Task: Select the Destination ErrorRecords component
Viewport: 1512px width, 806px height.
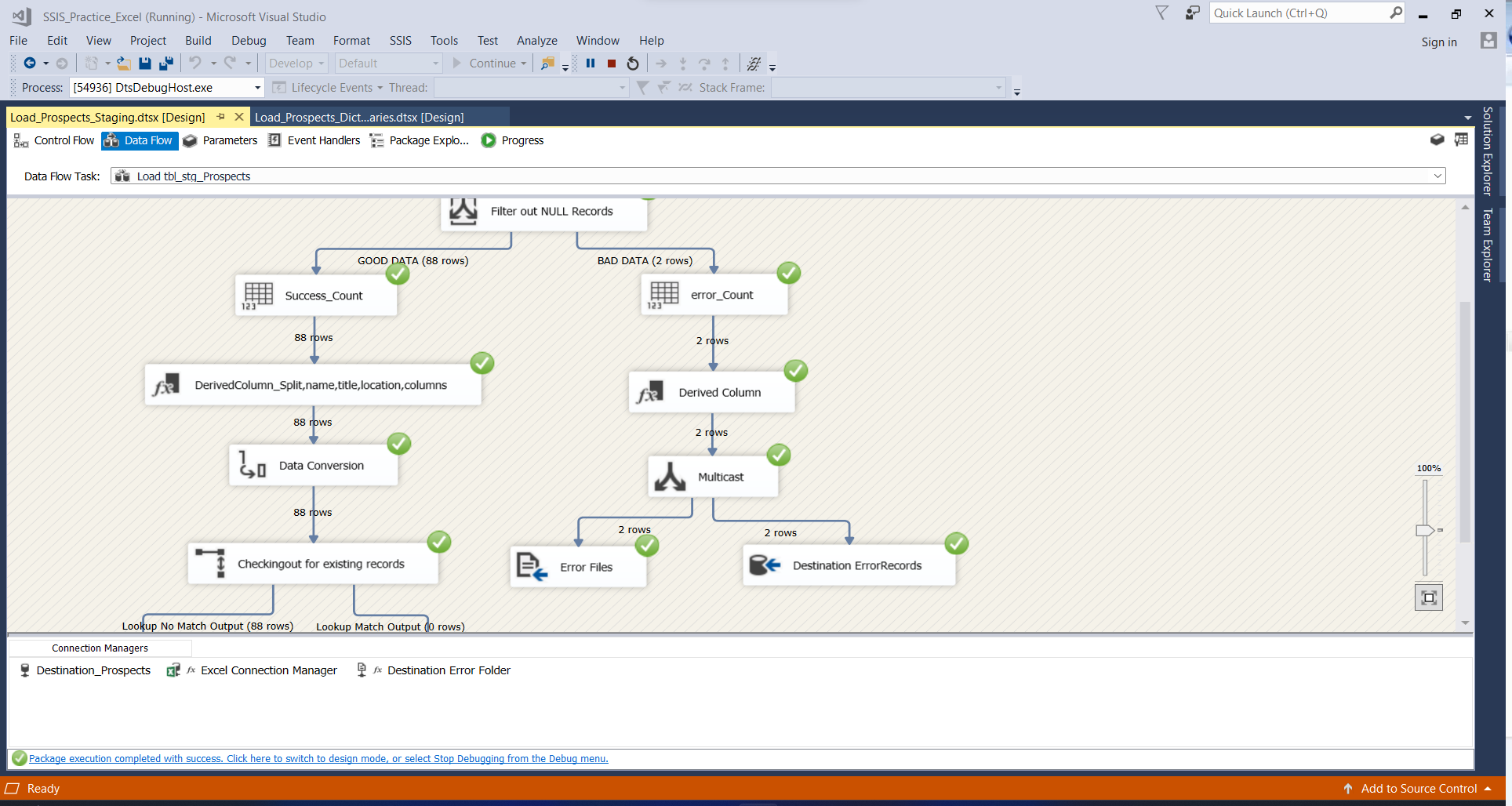Action: tap(849, 565)
